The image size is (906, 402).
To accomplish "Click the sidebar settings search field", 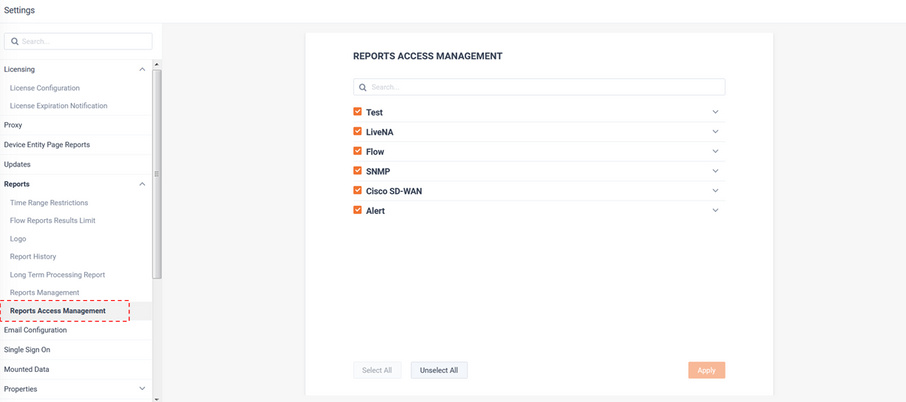I will click(x=78, y=42).
